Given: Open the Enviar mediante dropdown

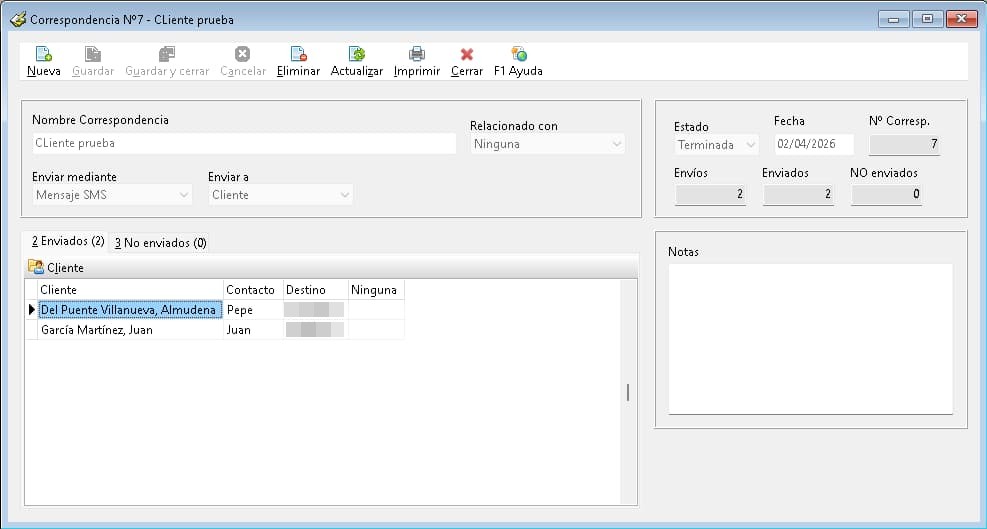Looking at the screenshot, I should point(183,195).
